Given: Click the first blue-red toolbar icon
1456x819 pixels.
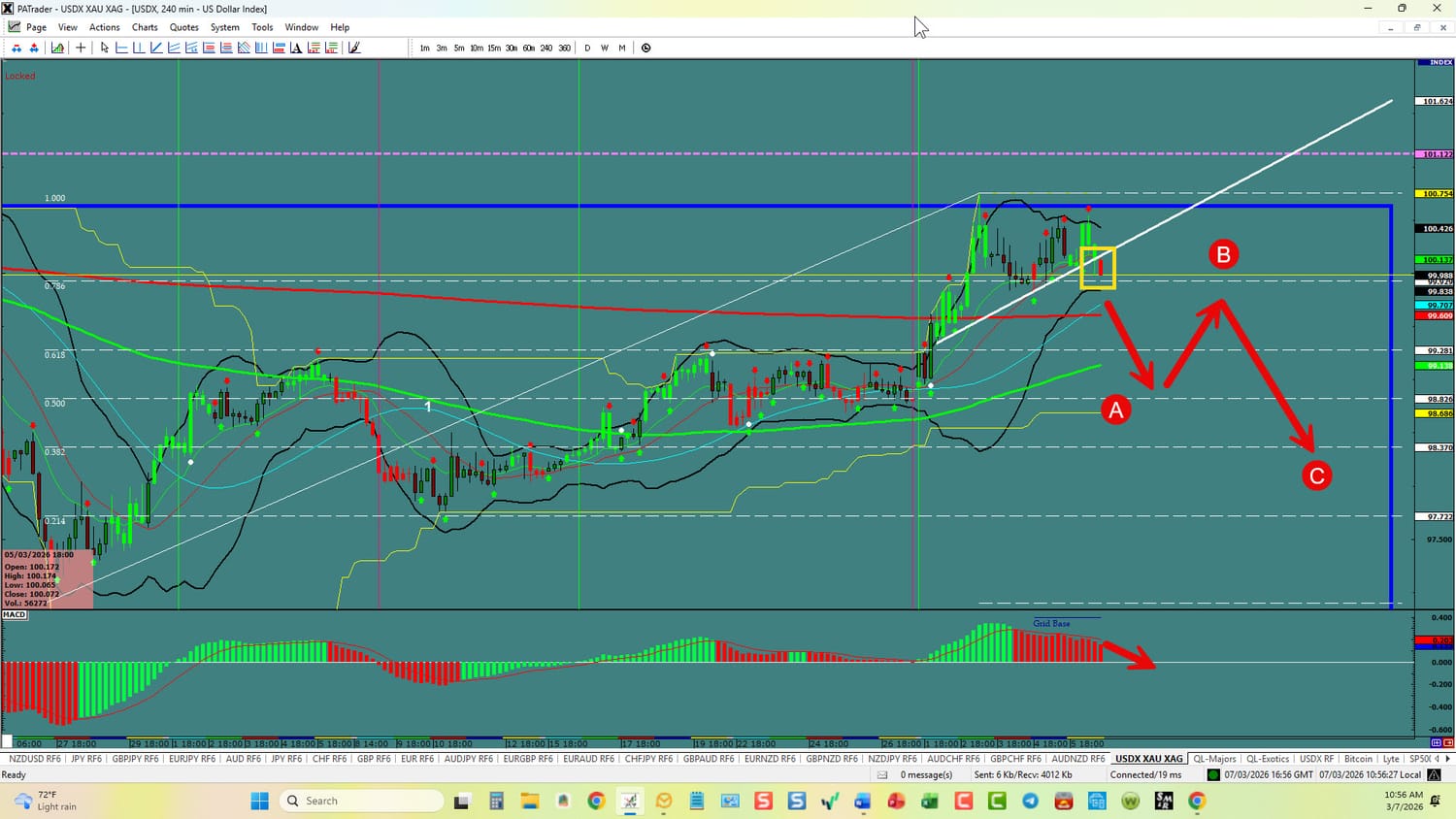Looking at the screenshot, I should pyautogui.click(x=17, y=48).
